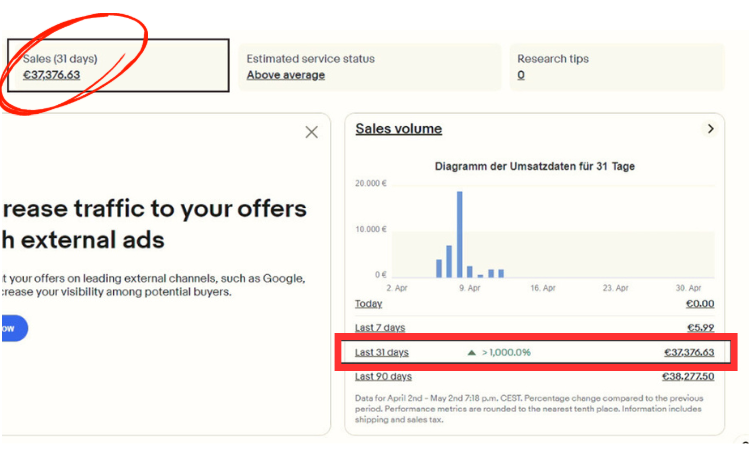Click the Research tips count link
Viewport: 751px width, 473px height.
pyautogui.click(x=521, y=75)
